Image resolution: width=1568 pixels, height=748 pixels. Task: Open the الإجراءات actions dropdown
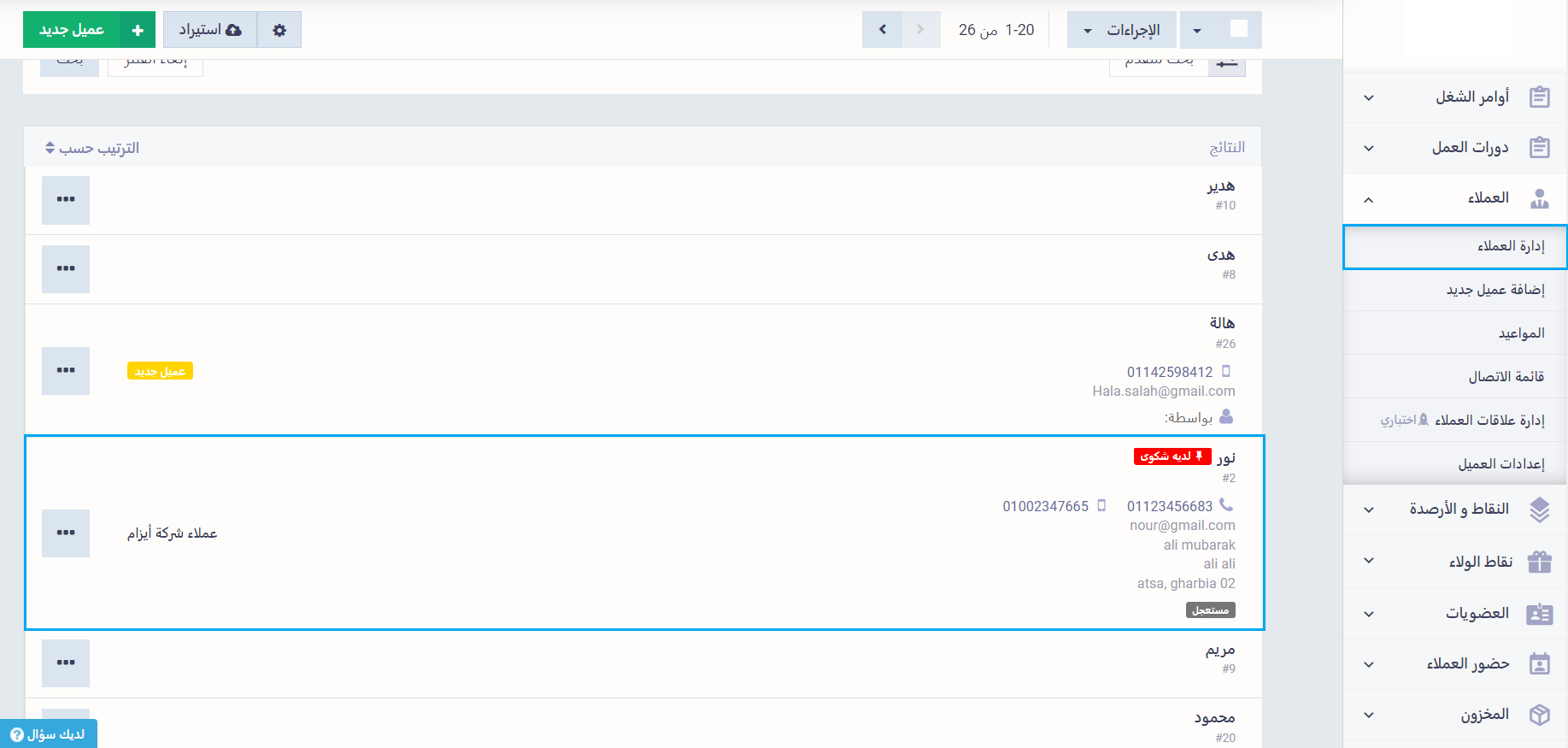[1122, 30]
